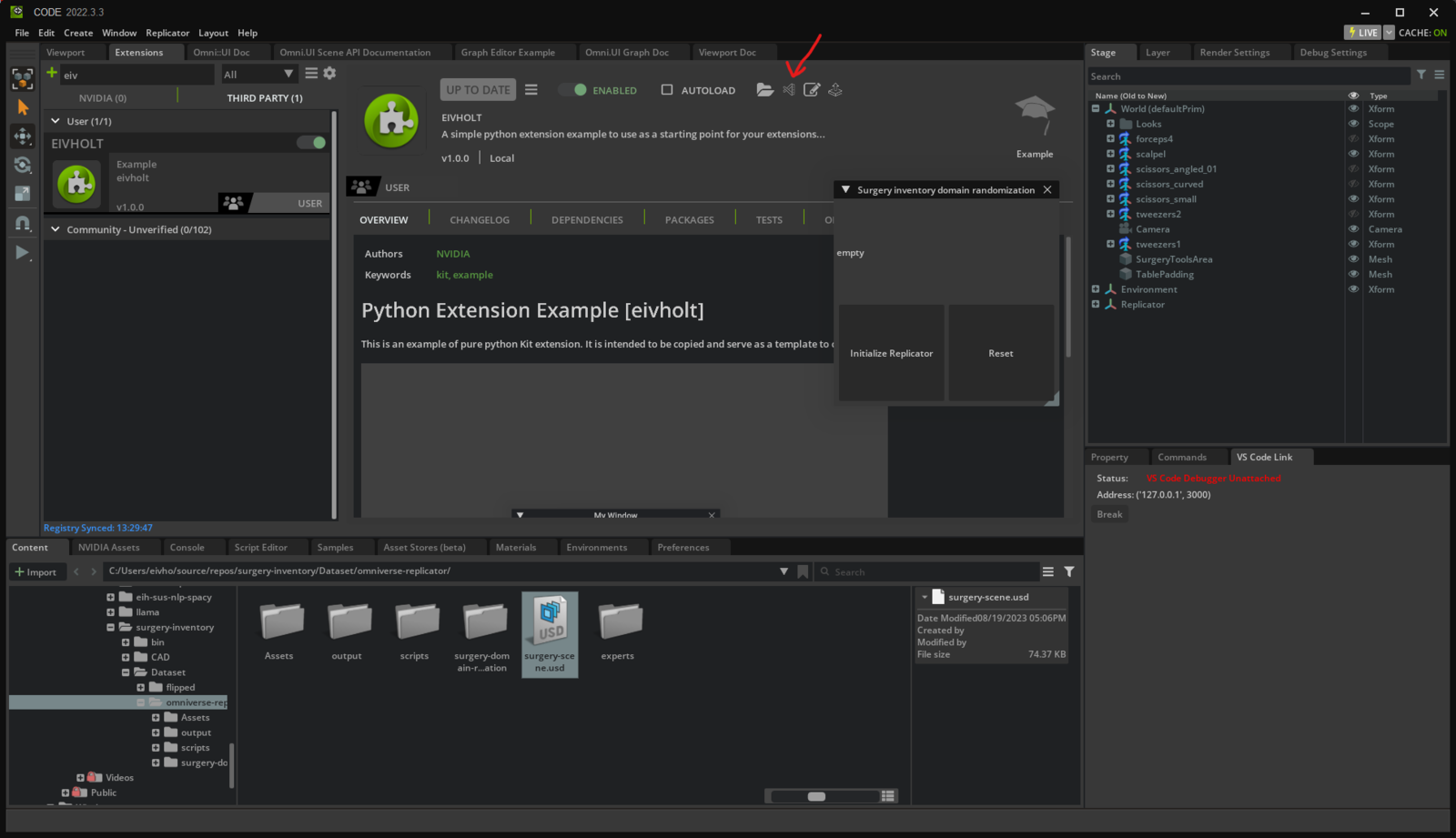Adjust the thumbnail size slider

pos(816,796)
